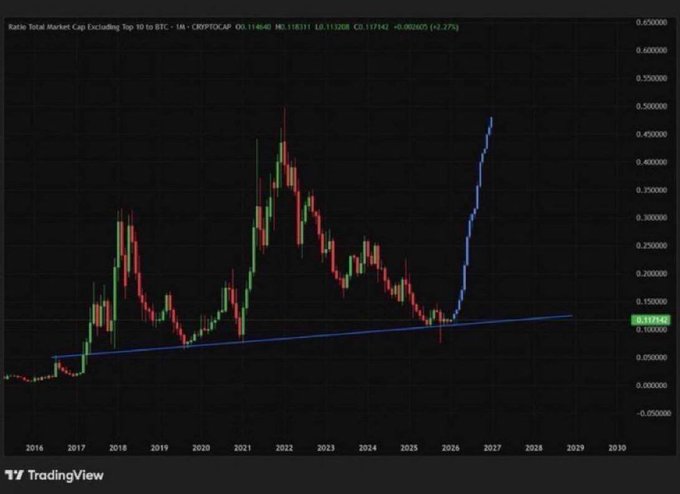
Task: Click price axis label 0.300000
Action: click(x=651, y=218)
